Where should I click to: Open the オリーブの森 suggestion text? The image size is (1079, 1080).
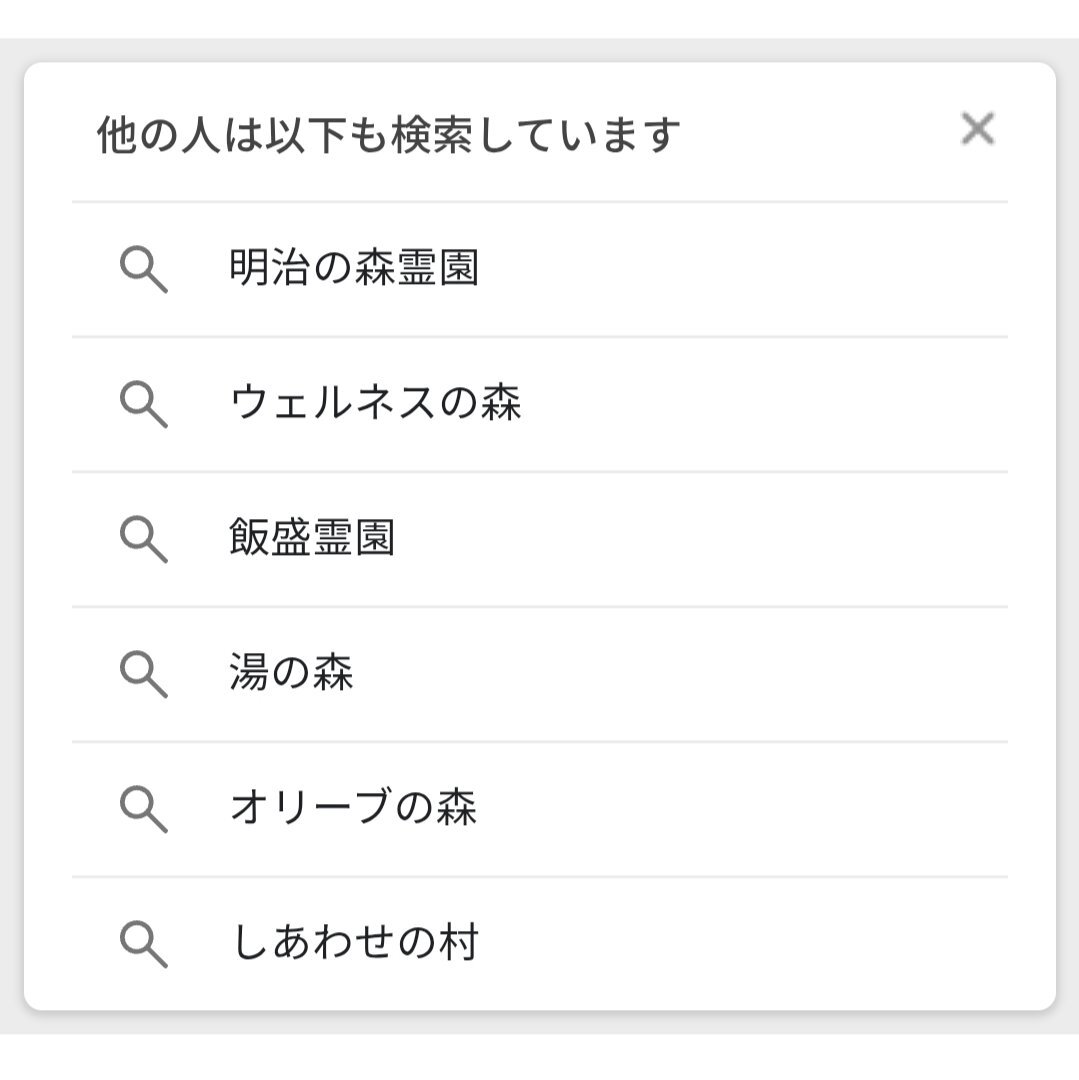[x=354, y=807]
